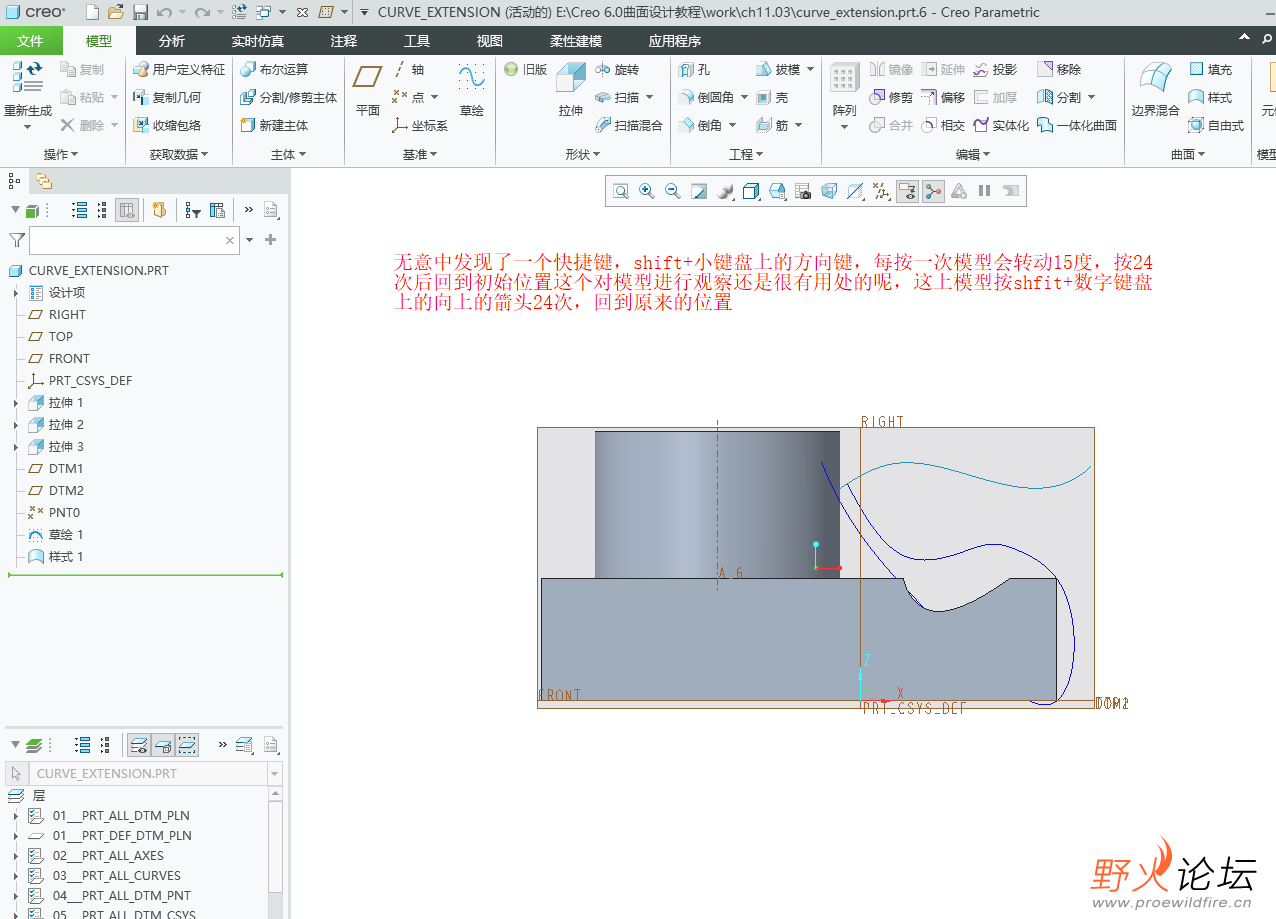1276x919 pixels.
Task: Open the Freestyle (自由式) tool
Action: click(1216, 126)
